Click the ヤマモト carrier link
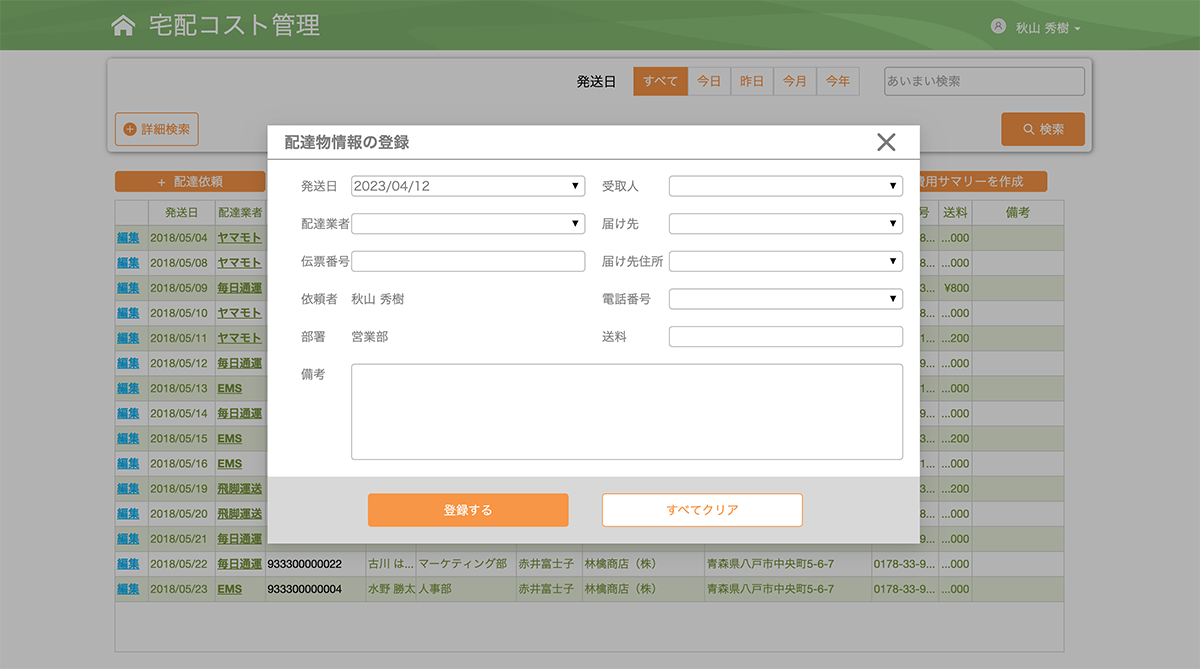The width and height of the screenshot is (1200, 669). 238,237
